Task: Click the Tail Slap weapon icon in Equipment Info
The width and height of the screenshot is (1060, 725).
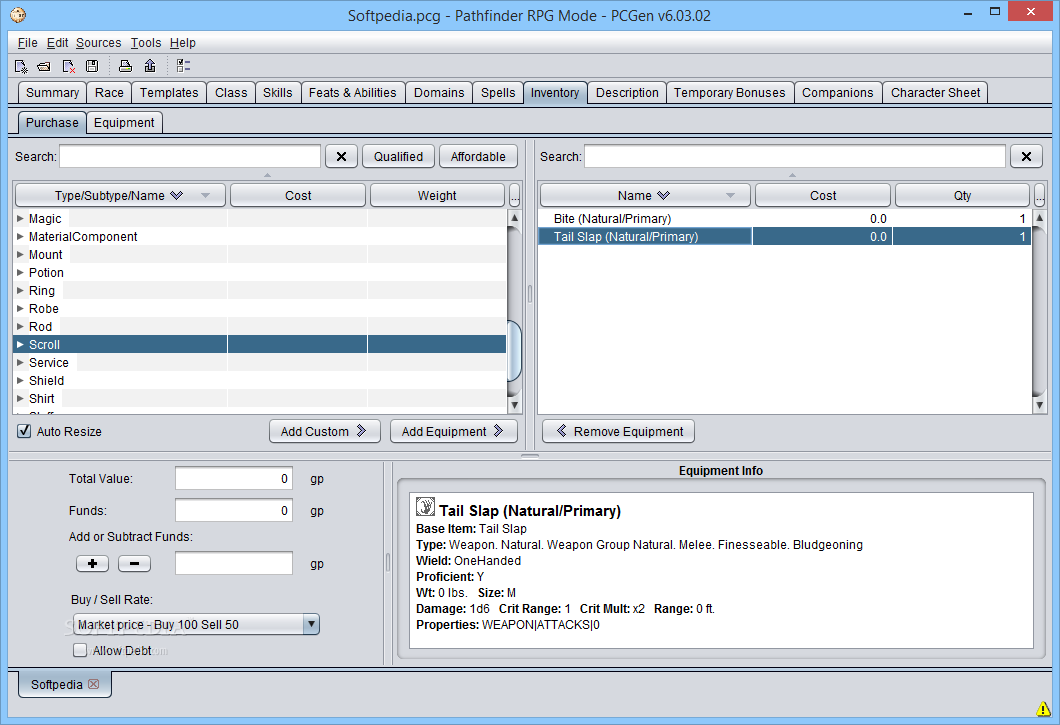Action: pos(425,507)
